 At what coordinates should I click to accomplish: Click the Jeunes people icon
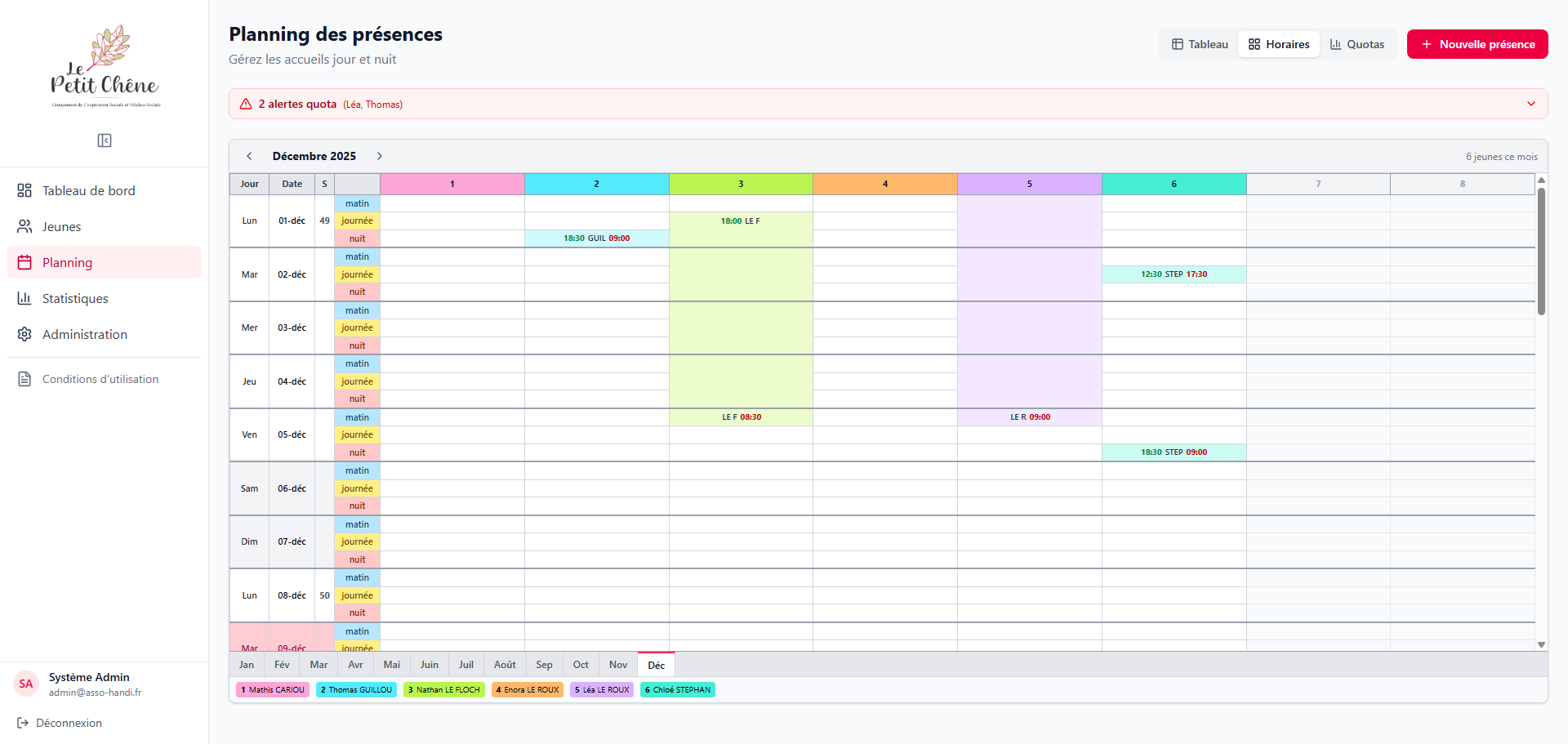[24, 226]
